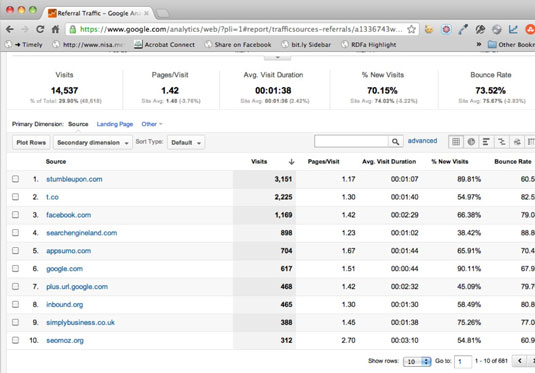
Task: Open bit.ly Sidebar bookmark
Action: coord(306,45)
